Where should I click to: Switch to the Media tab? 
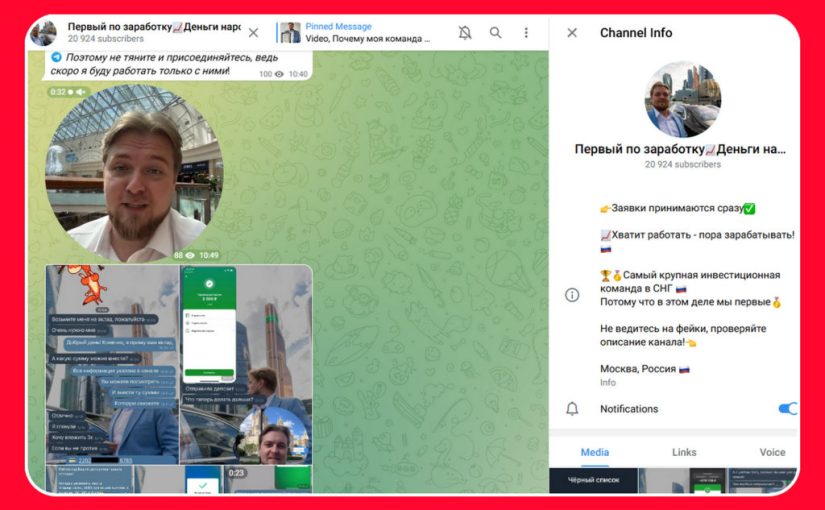click(x=595, y=452)
